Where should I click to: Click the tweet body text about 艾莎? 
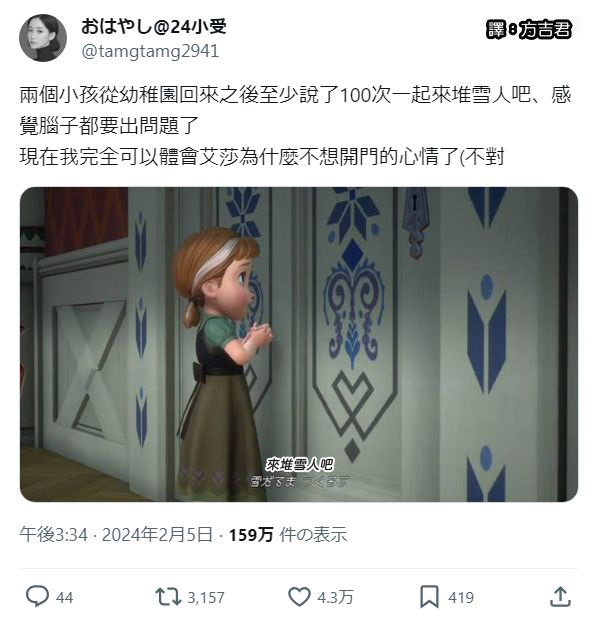tap(262, 157)
